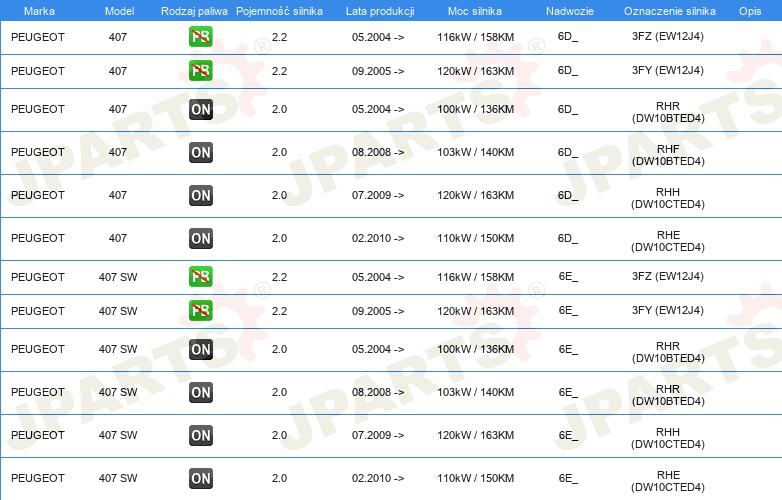
Task: Select 08.2008 -> in the 6E_ row
Action: click(378, 392)
